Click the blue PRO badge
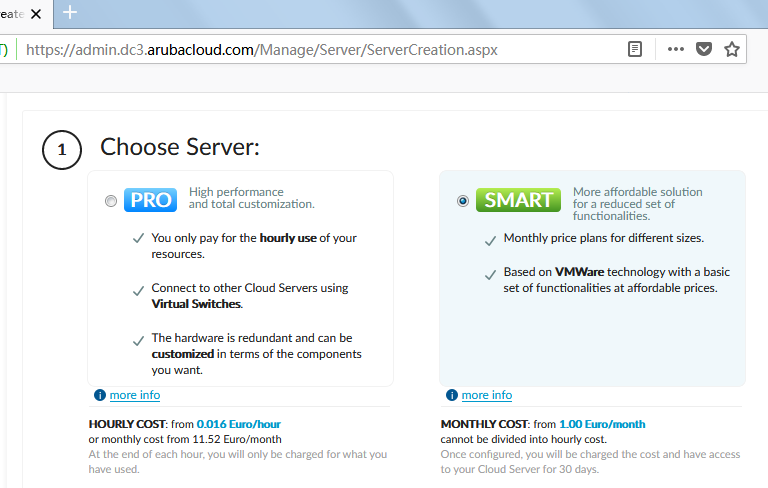The image size is (768, 488). click(150, 200)
